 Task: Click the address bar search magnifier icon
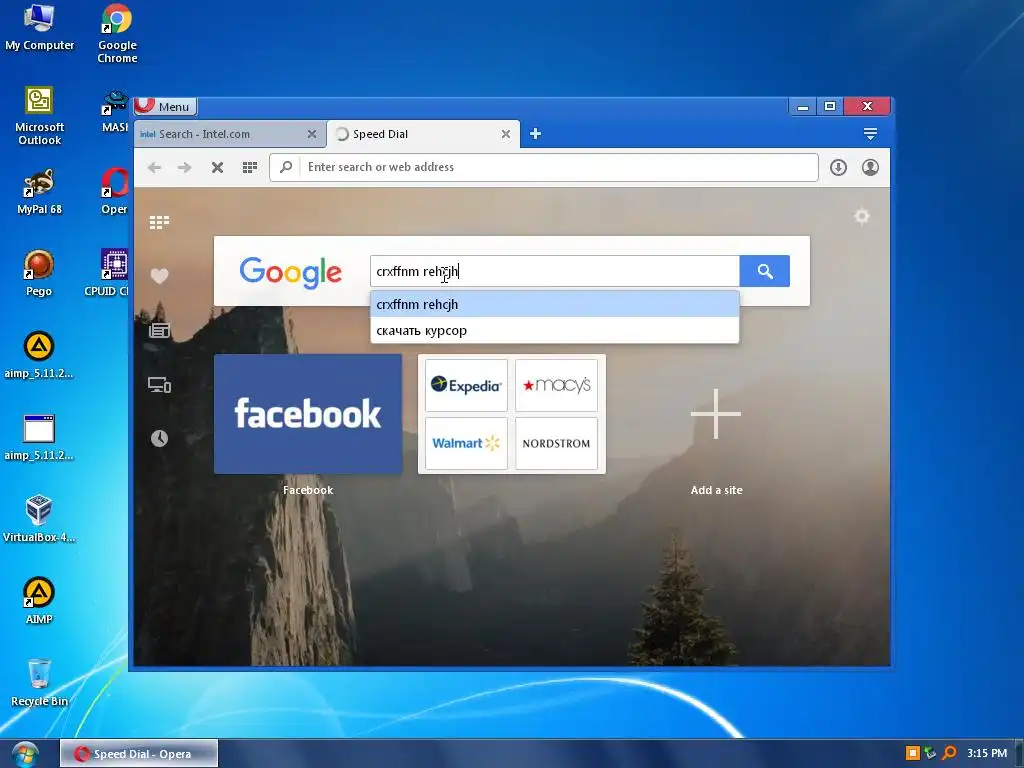coord(285,167)
